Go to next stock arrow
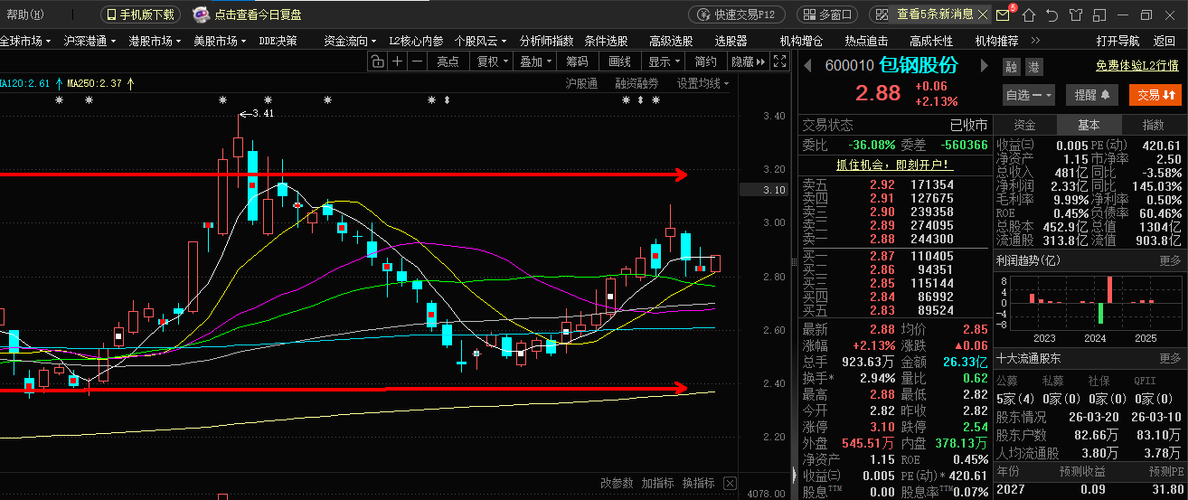 pos(984,66)
